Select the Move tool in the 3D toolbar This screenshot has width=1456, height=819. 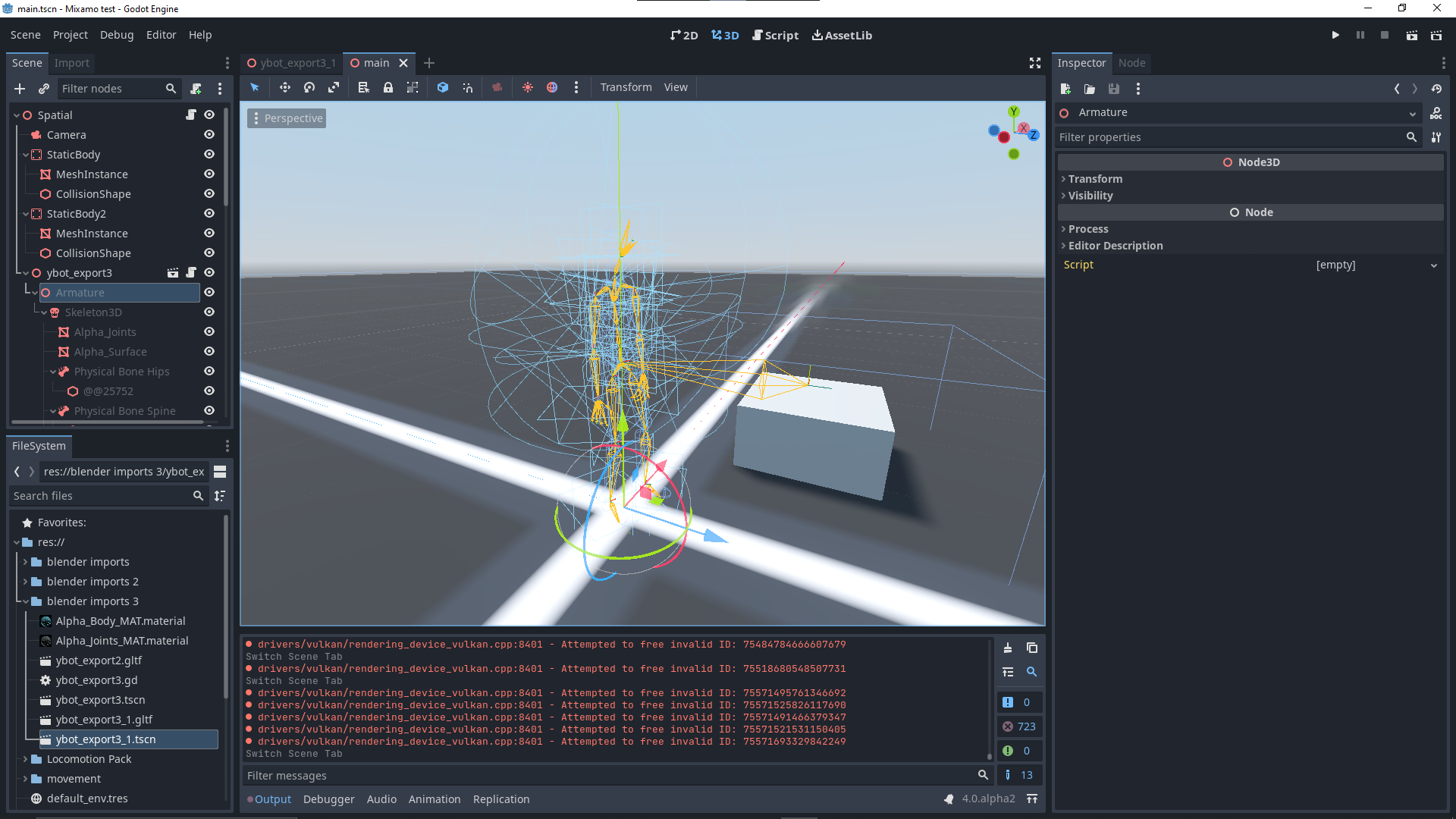click(284, 87)
